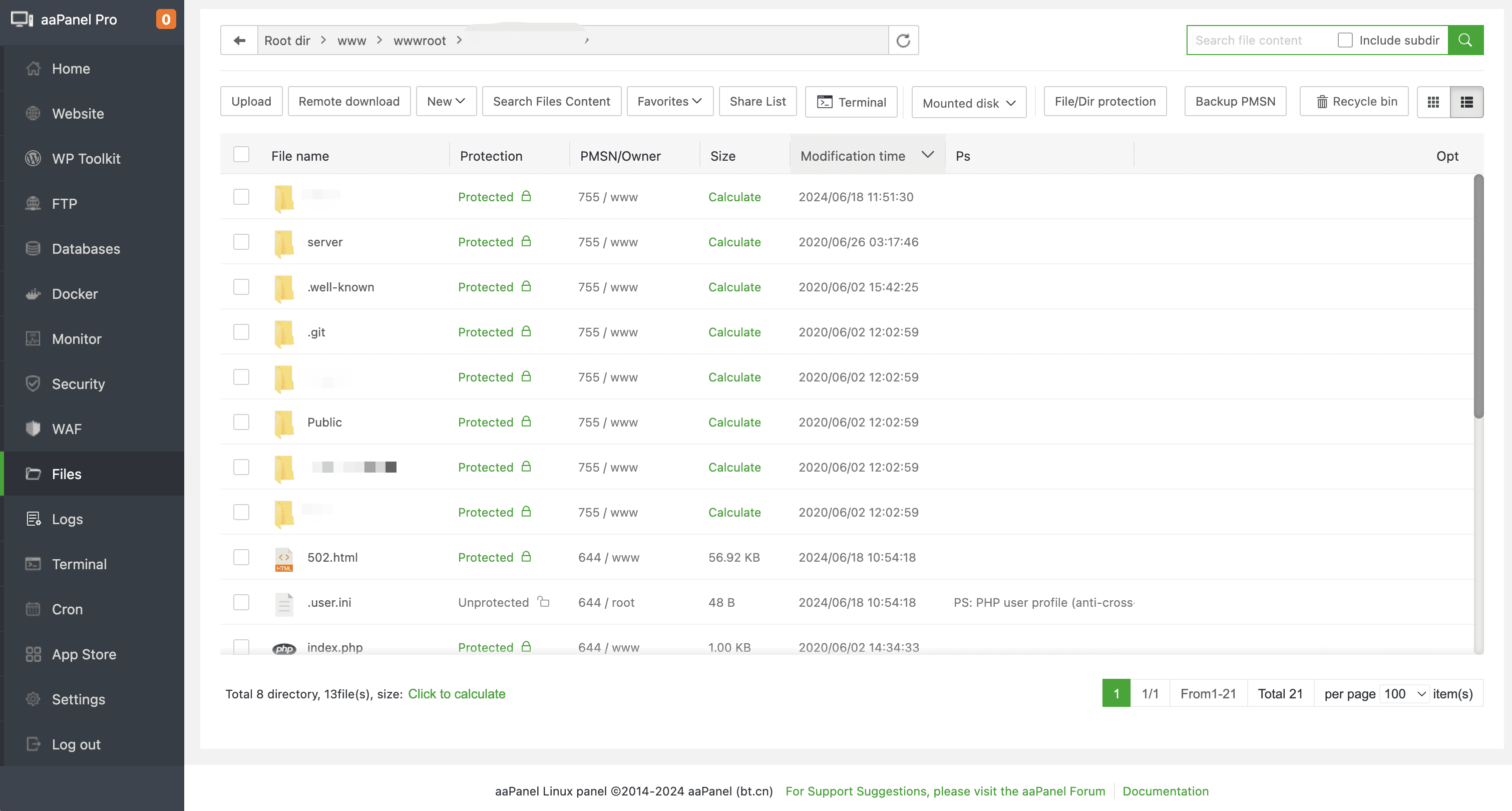This screenshot has width=1512, height=811.
Task: Go to WAF sidebar section
Action: tap(66, 429)
